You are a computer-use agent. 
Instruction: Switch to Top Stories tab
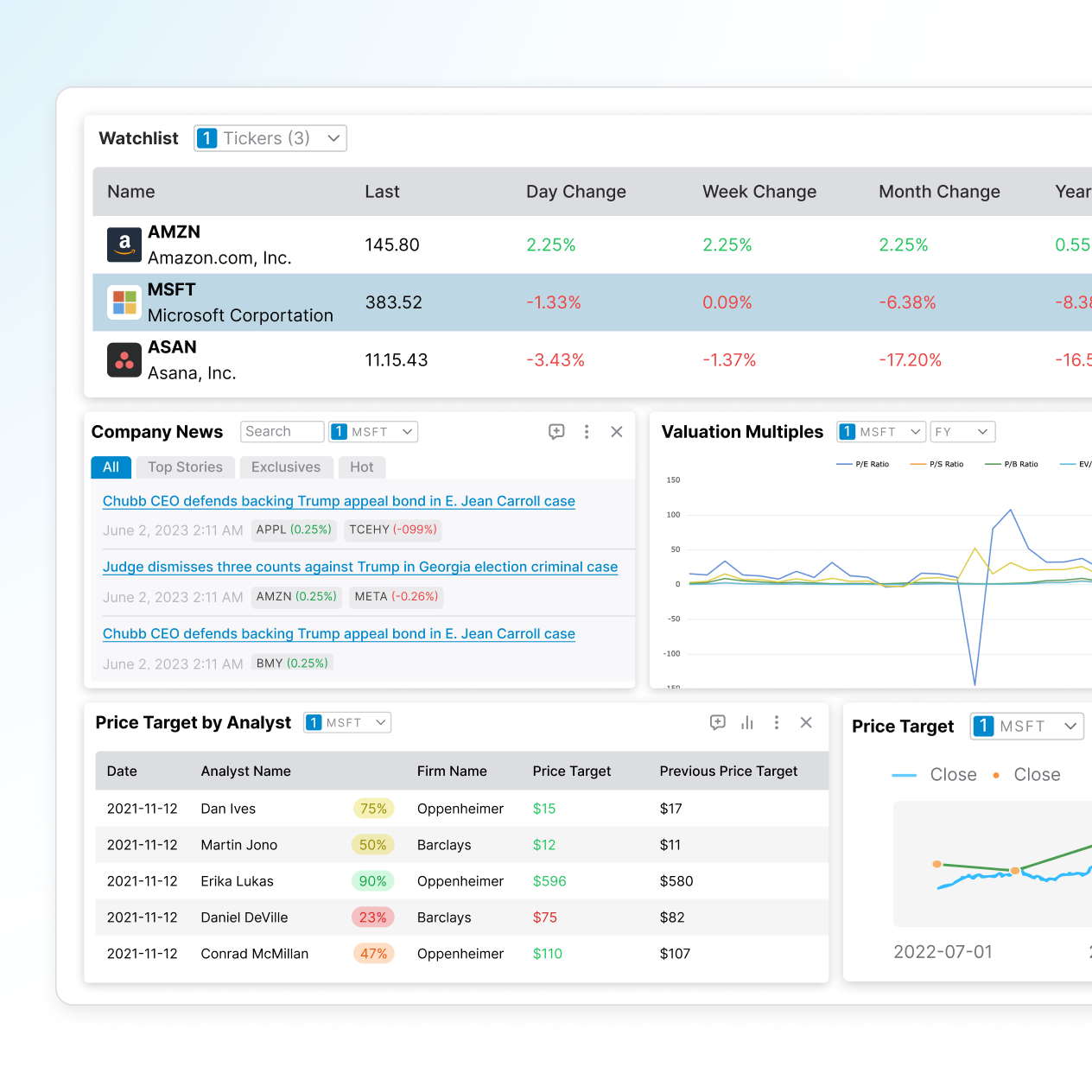(x=186, y=467)
